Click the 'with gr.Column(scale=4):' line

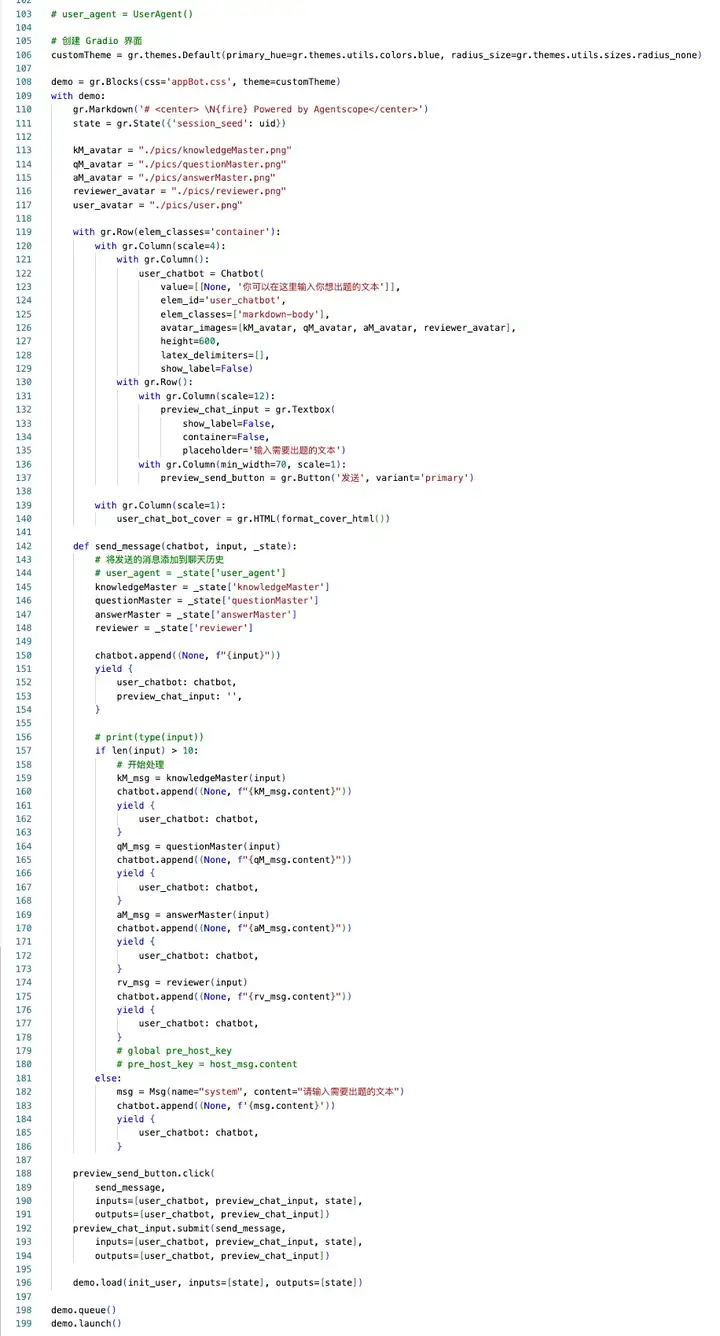tap(160, 245)
